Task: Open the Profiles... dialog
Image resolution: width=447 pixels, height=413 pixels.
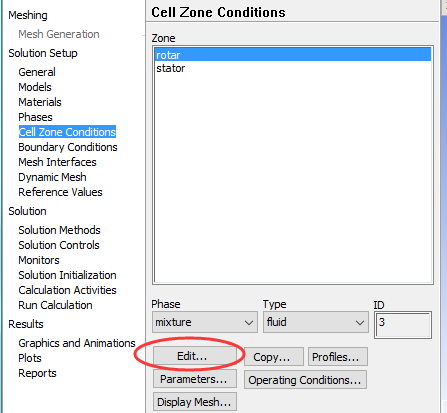Action: (x=338, y=357)
